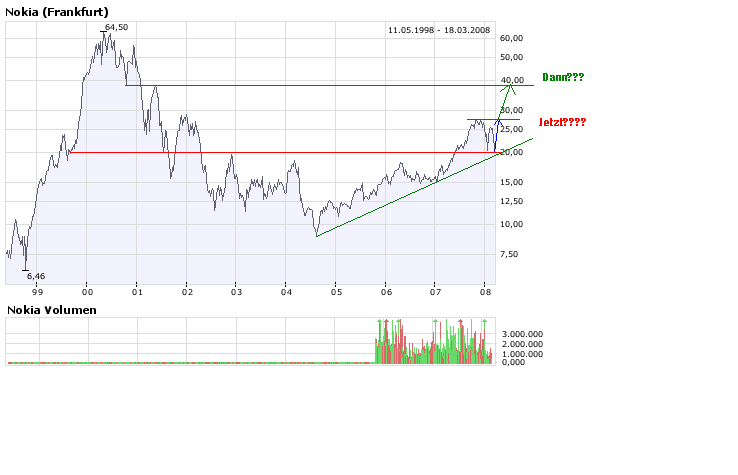Select the low value label 6,46
The width and height of the screenshot is (738, 475).
[x=36, y=276]
